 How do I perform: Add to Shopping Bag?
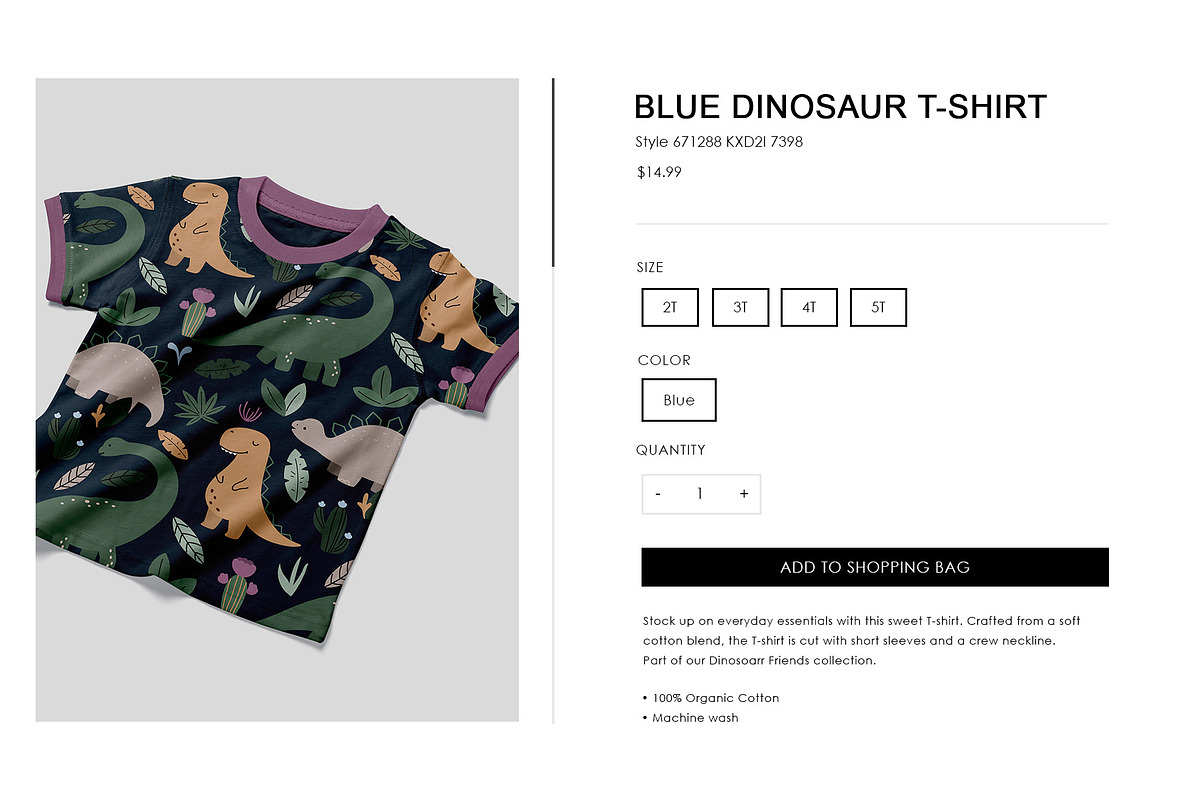tap(875, 567)
